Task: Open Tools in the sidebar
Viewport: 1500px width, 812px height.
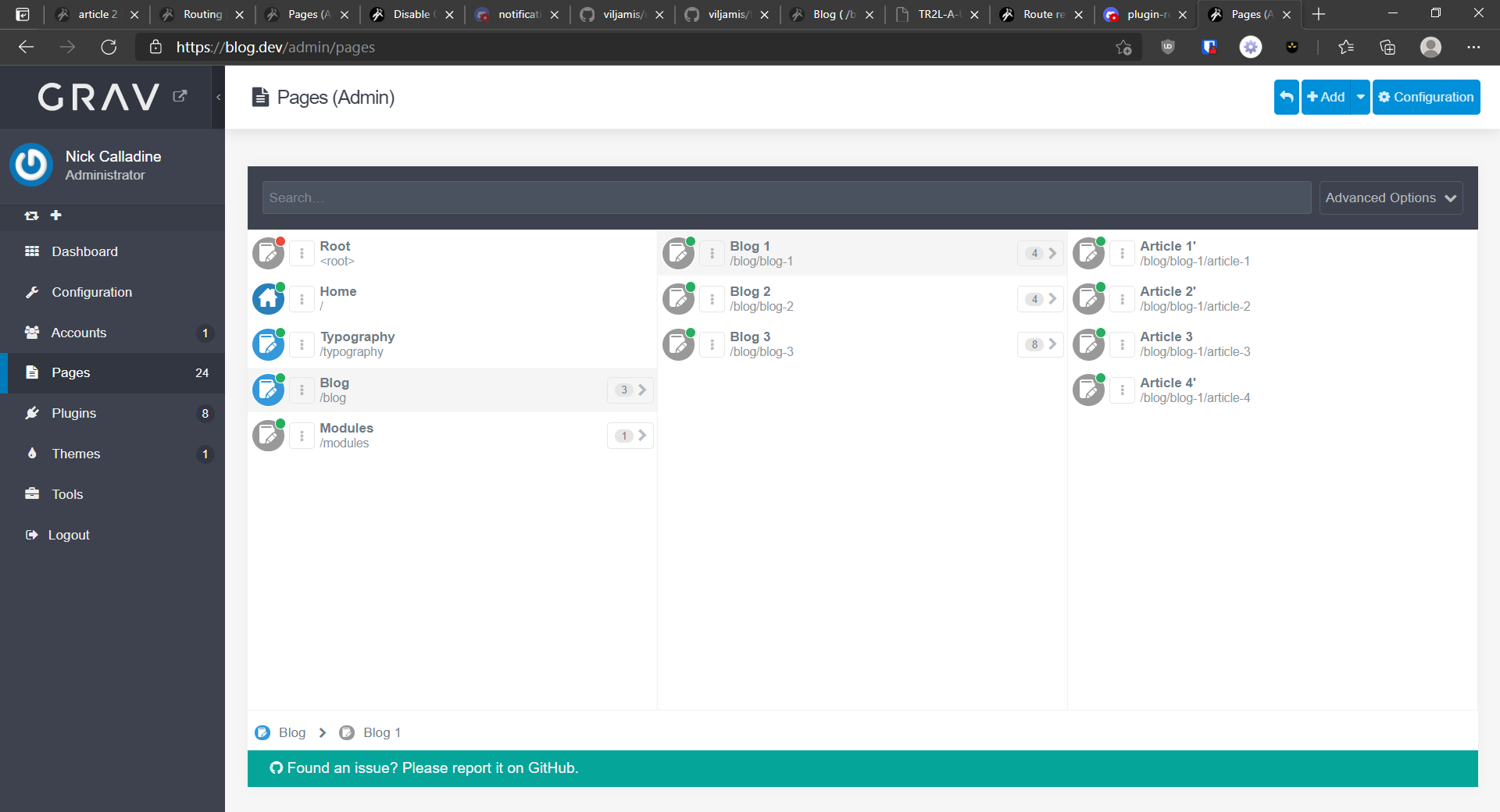Action: [112, 494]
